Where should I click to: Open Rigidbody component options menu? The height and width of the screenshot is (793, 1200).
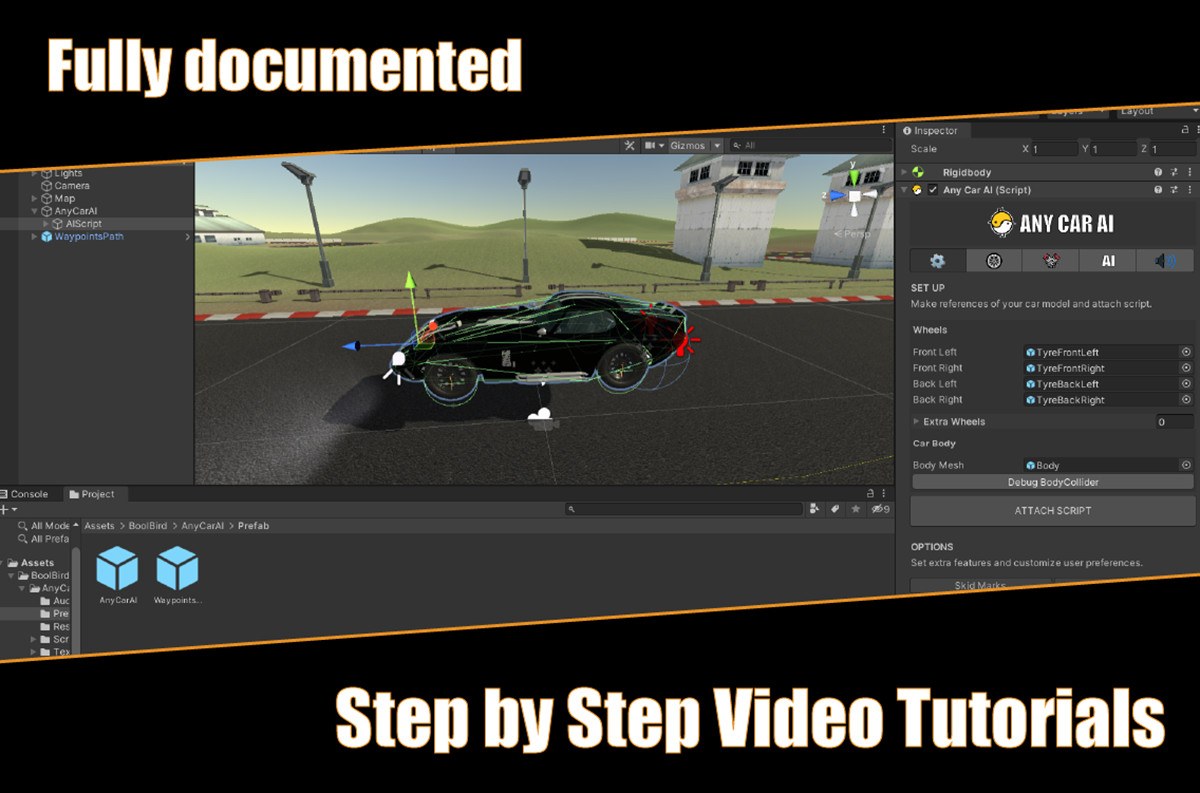click(x=1189, y=172)
